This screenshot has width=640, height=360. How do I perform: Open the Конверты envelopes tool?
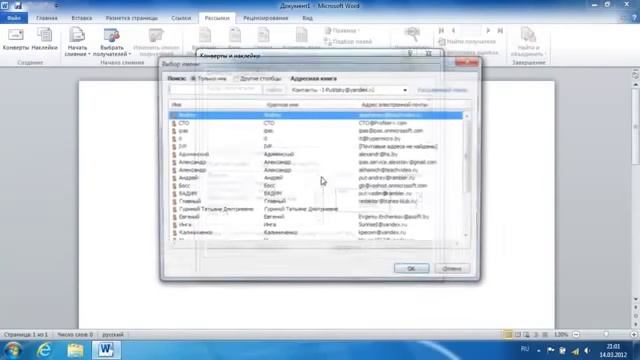[x=16, y=39]
